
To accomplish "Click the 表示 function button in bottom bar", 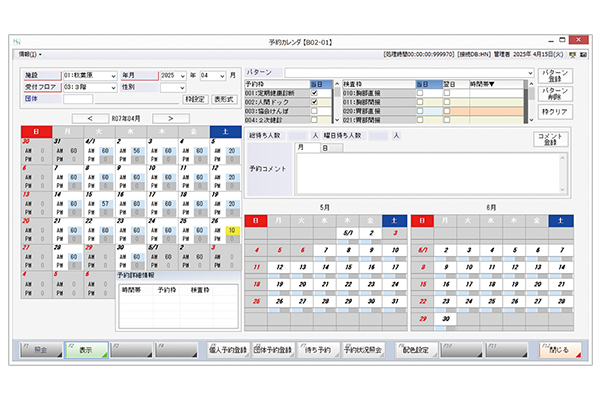I will pyautogui.click(x=87, y=351).
